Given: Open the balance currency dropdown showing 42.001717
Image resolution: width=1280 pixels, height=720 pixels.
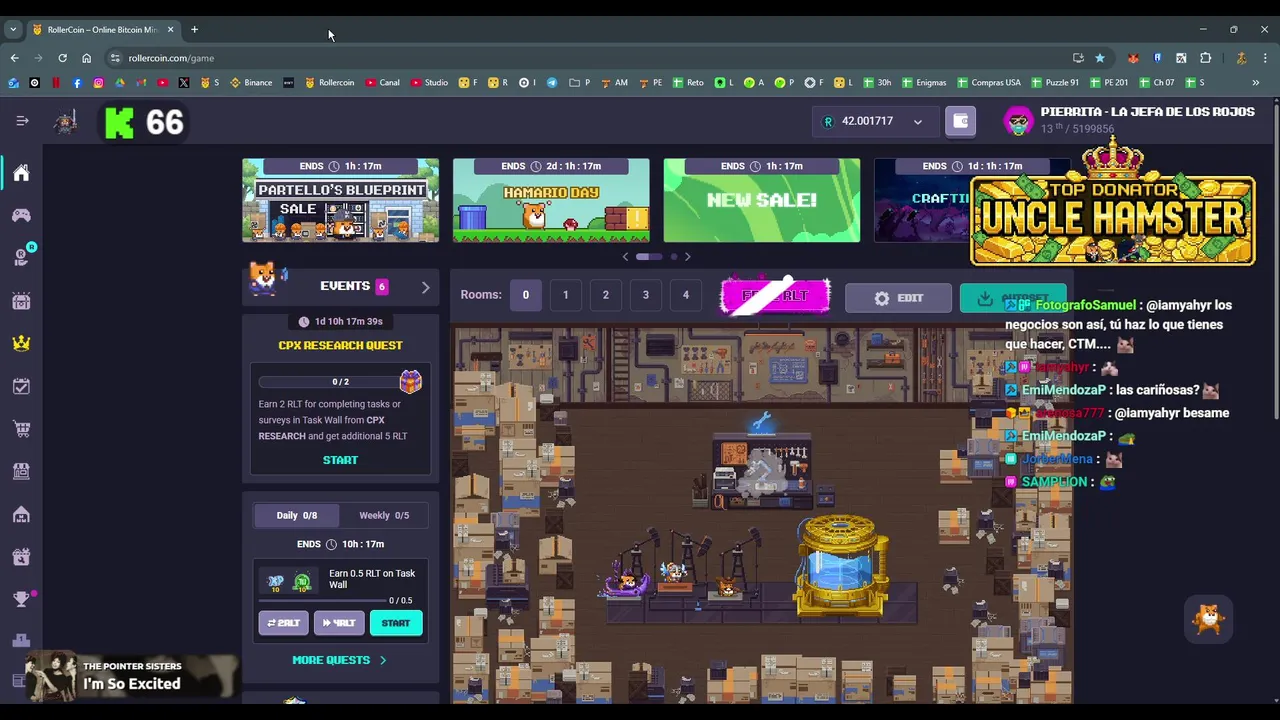Looking at the screenshot, I should point(874,121).
